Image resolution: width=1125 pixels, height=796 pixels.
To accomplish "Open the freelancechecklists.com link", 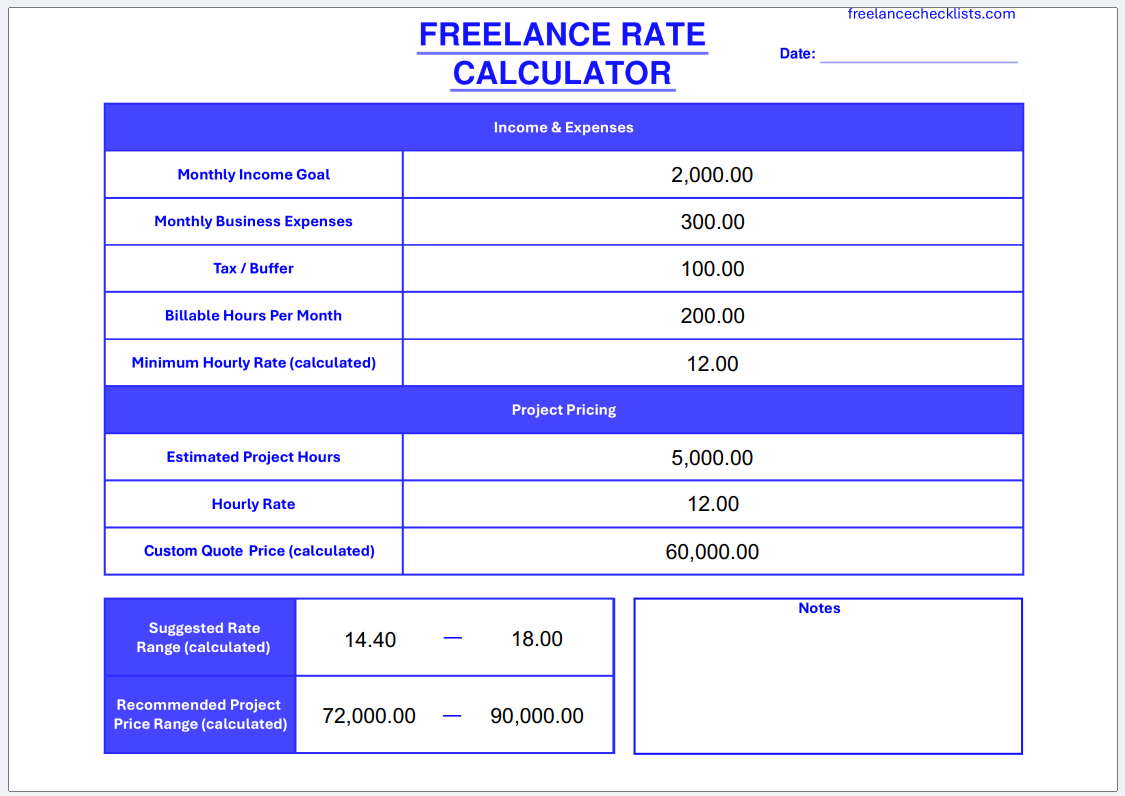I will coord(931,14).
